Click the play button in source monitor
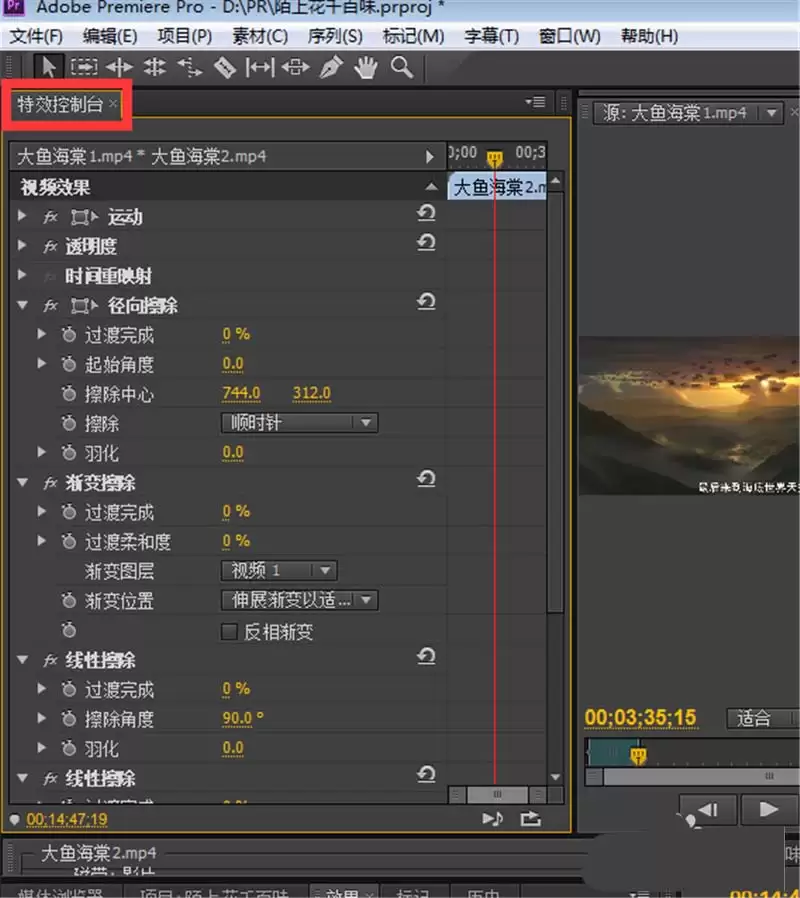The image size is (800, 898). [769, 809]
